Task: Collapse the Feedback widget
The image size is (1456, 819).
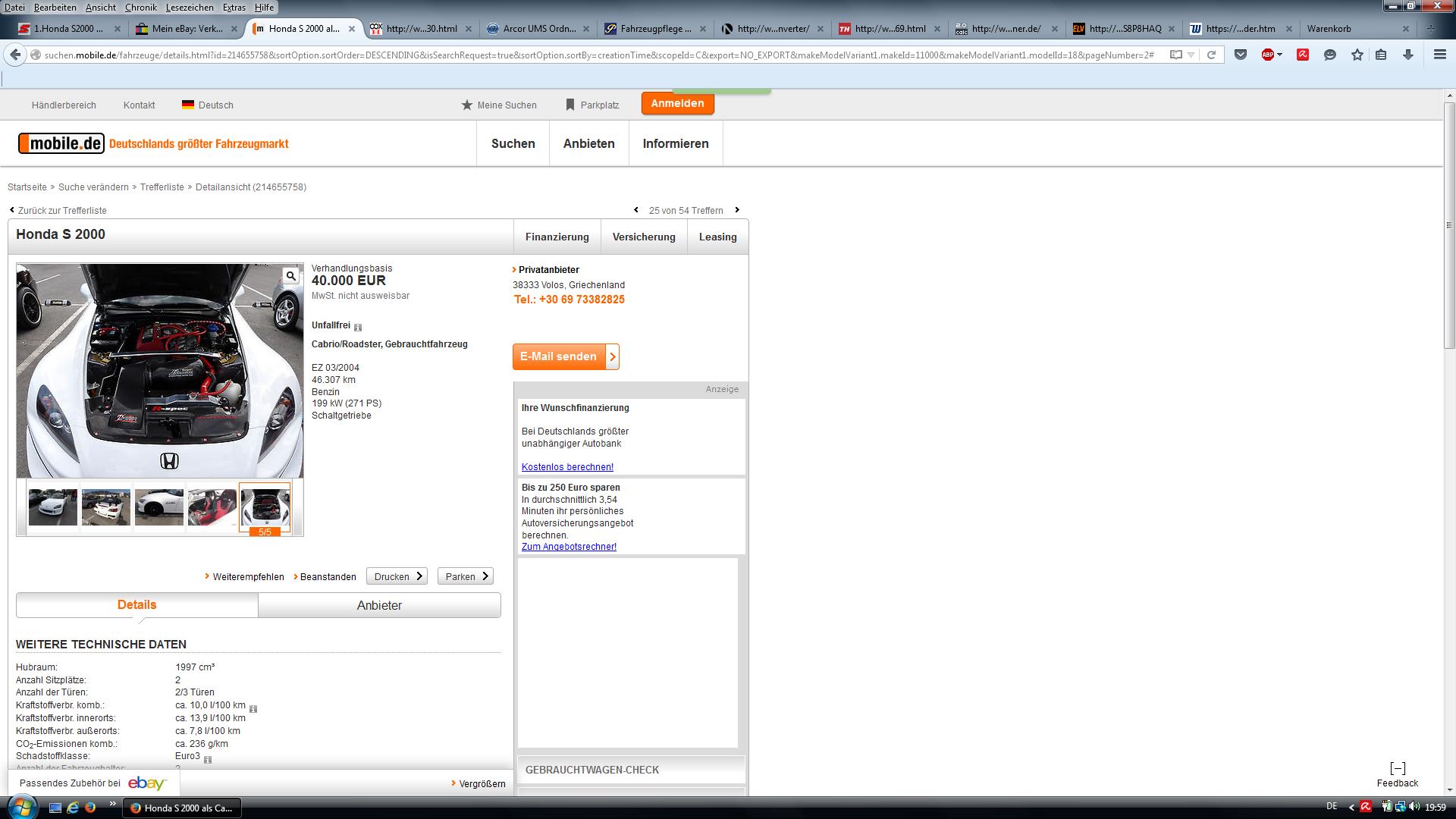Action: [x=1398, y=768]
